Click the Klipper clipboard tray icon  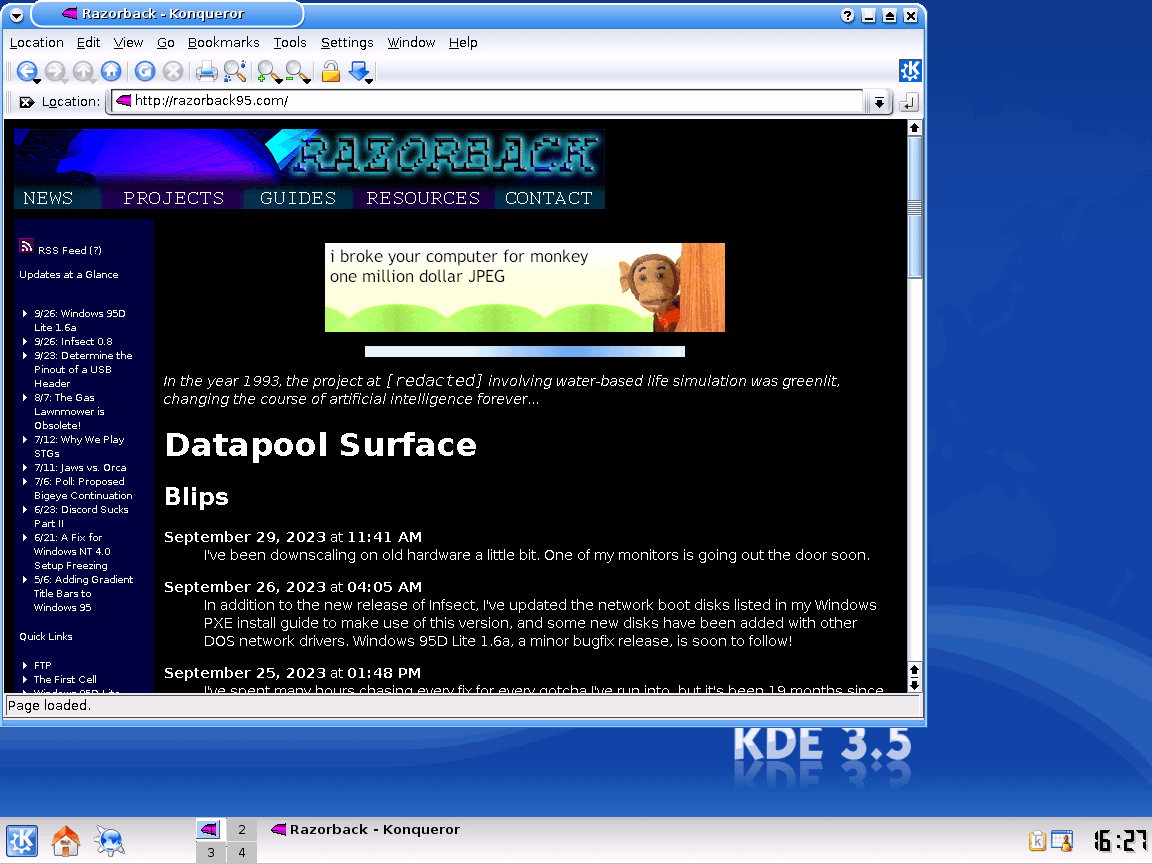(x=1037, y=840)
